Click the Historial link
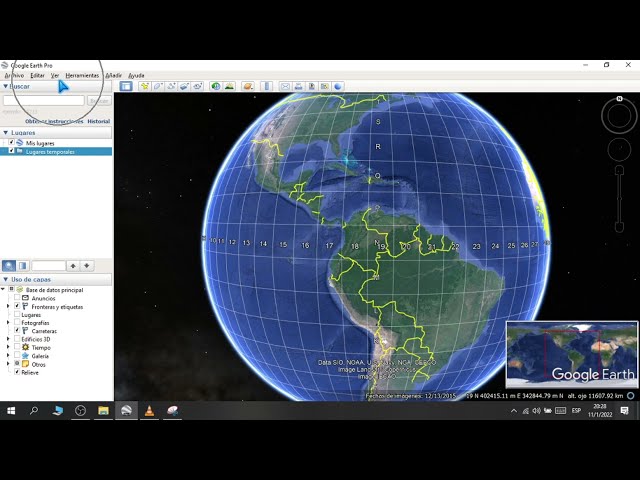Image resolution: width=640 pixels, height=480 pixels. (99, 121)
